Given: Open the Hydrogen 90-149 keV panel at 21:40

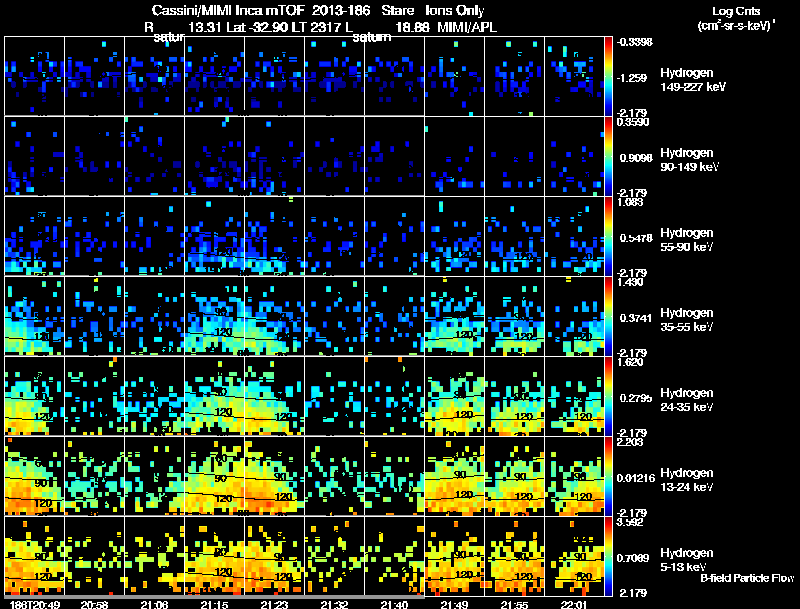Looking at the screenshot, I should point(394,156).
